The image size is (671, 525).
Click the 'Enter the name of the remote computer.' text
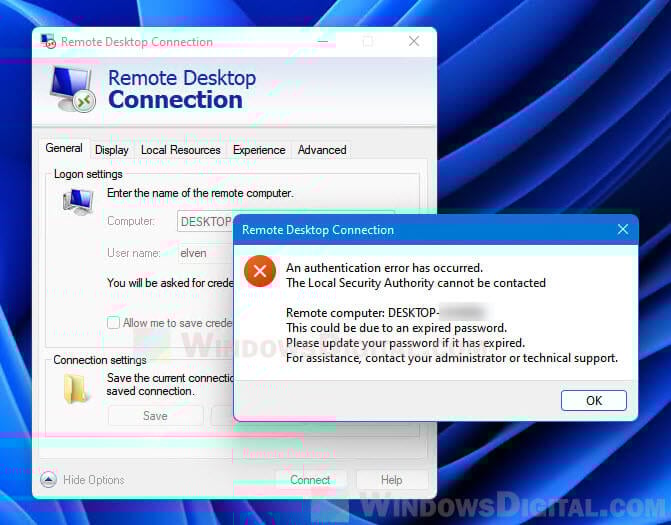coord(200,193)
